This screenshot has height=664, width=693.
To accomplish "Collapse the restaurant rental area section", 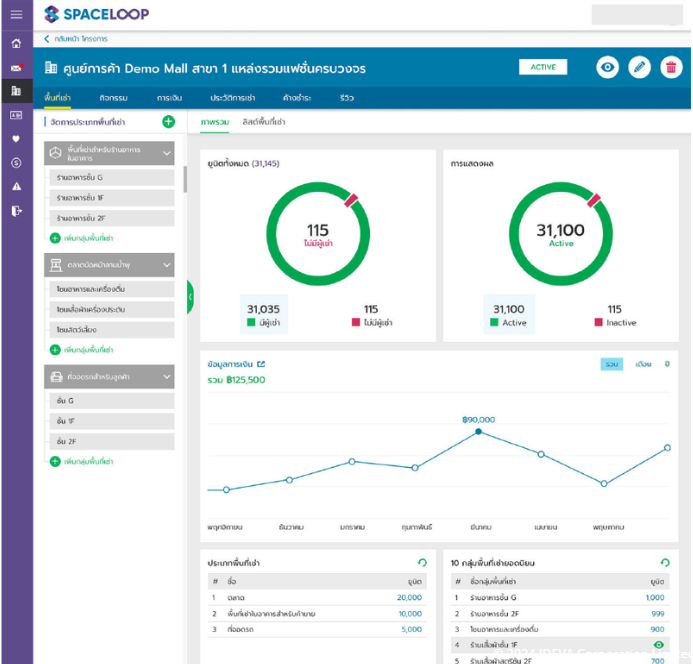I will 167,153.
